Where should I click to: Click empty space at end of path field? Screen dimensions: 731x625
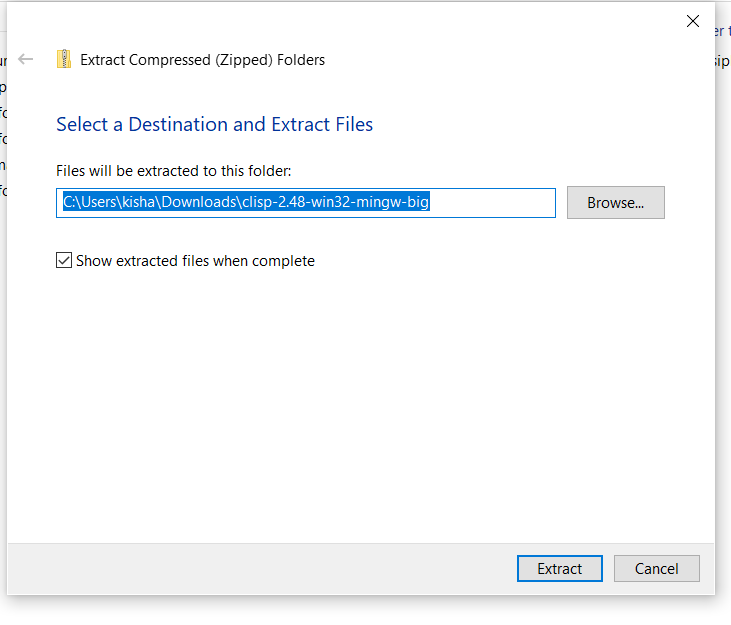click(x=495, y=203)
